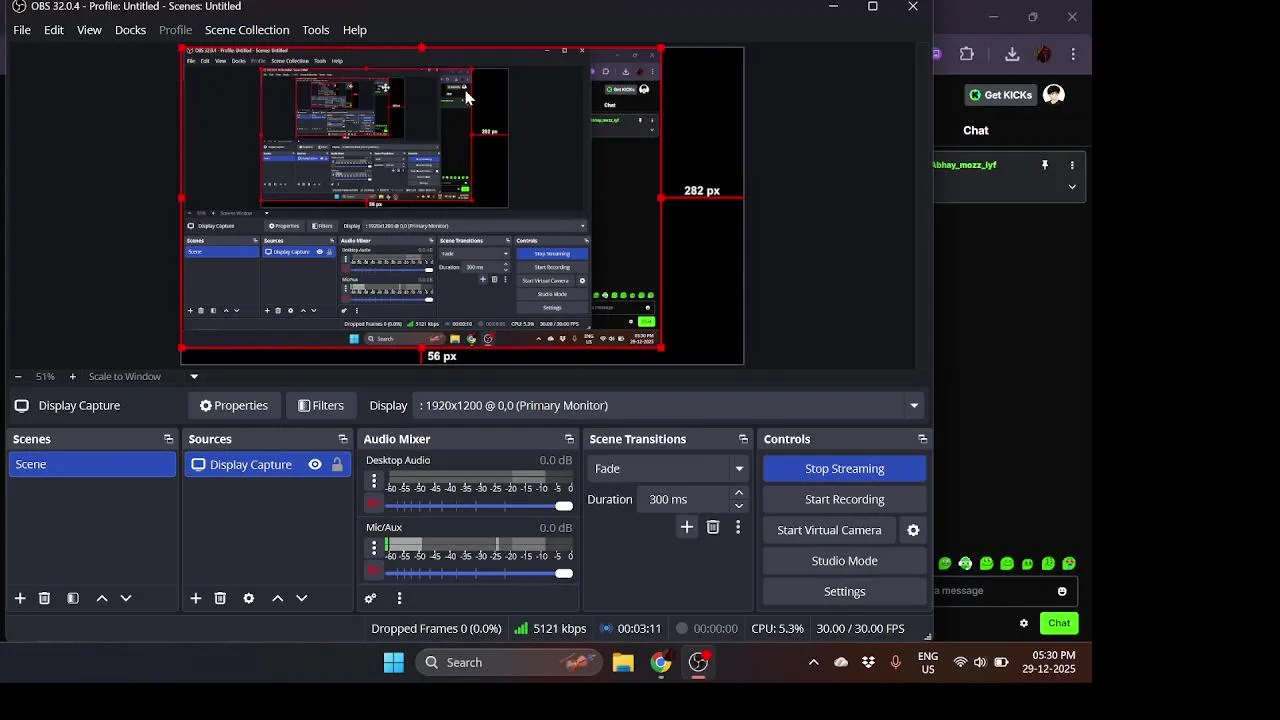Open OBS Settings
Screen dimensions: 1280x720
point(844,591)
